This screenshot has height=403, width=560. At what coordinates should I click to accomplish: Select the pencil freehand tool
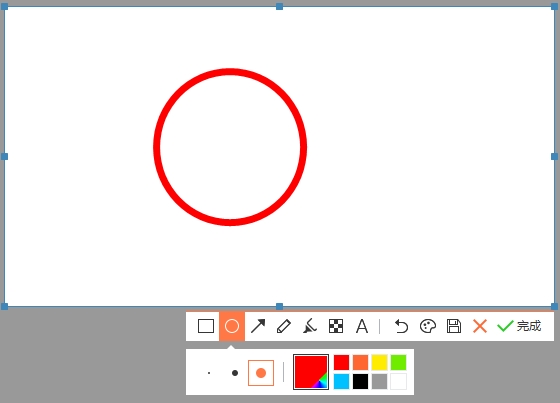coord(284,326)
